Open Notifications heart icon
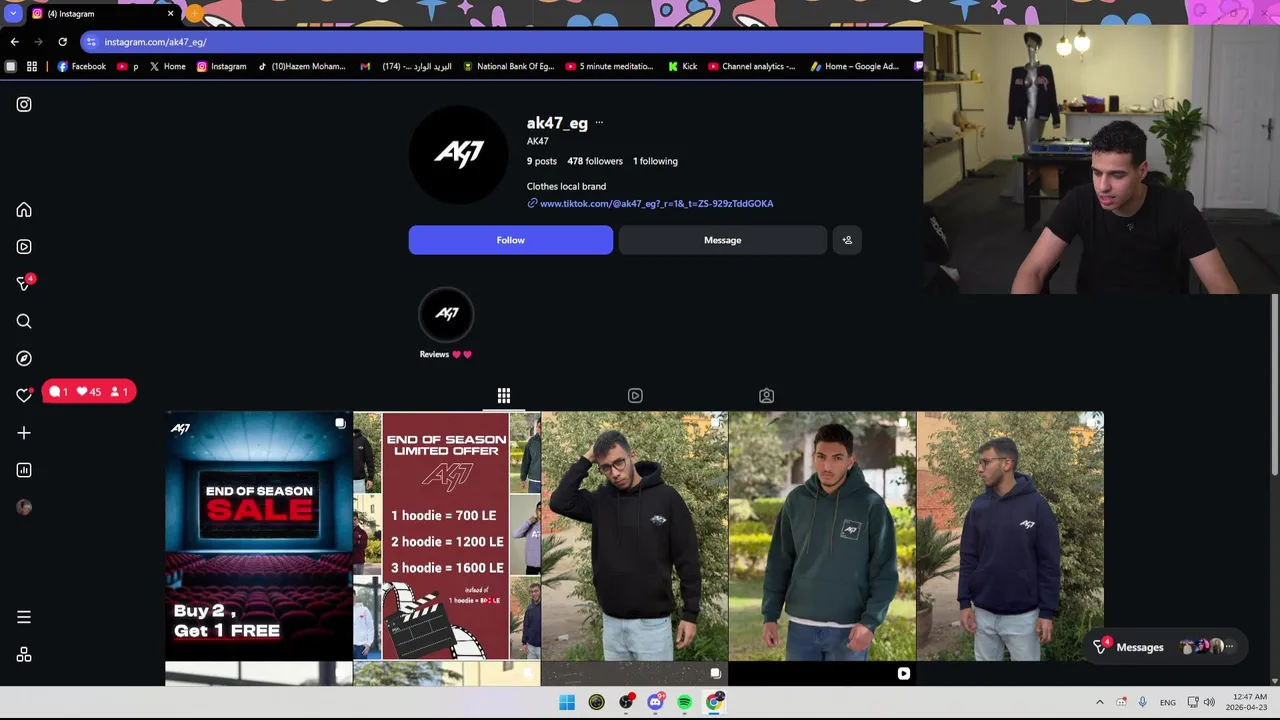Screen dimensions: 1280x720 [24, 395]
